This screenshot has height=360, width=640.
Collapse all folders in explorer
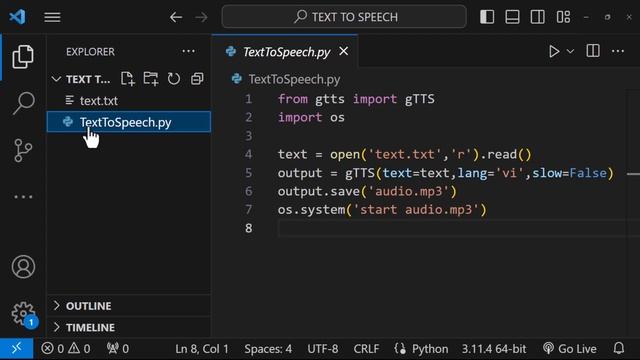tap(197, 79)
